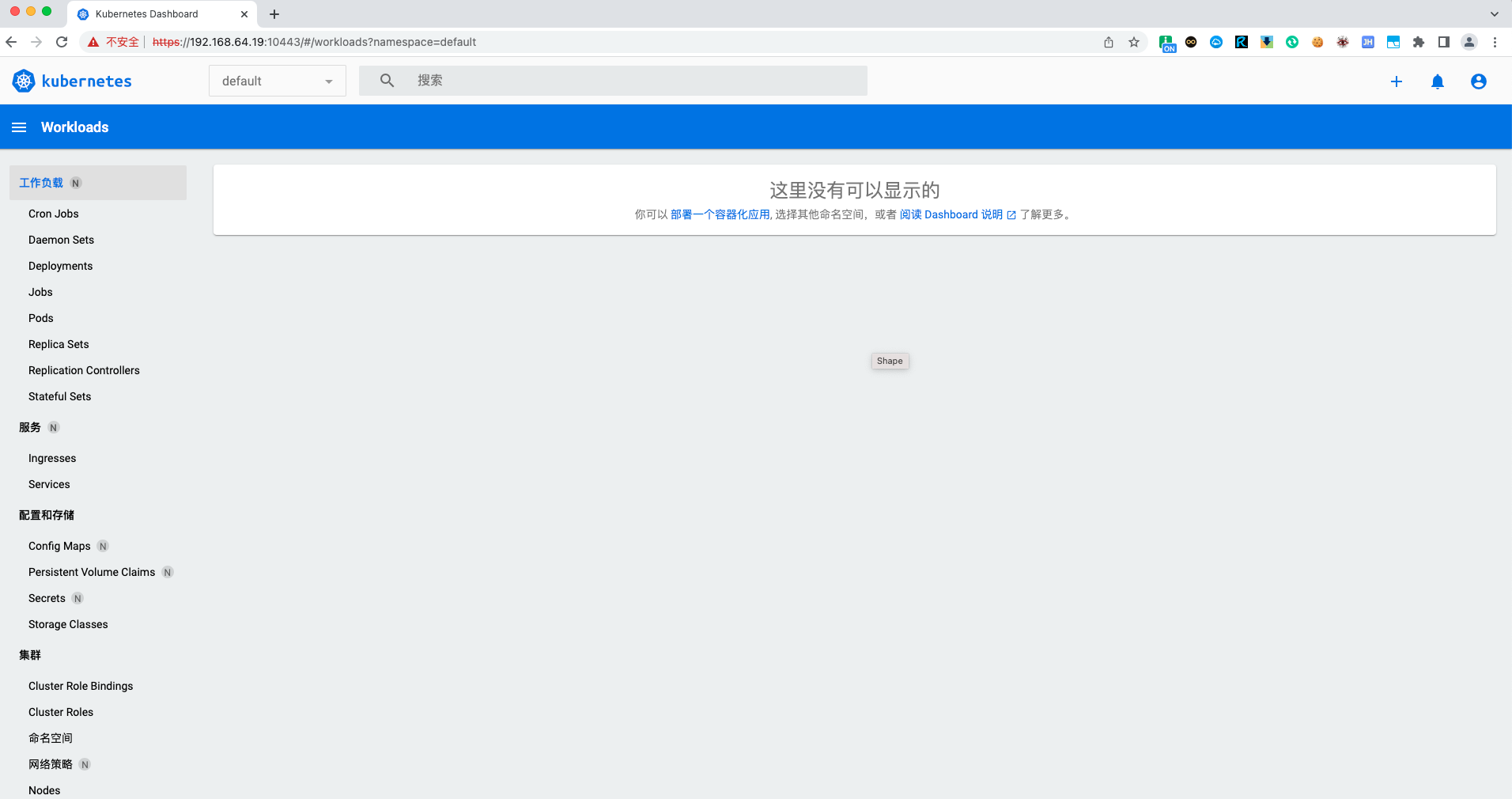Open 命名空间 in sidebar
1512x799 pixels.
51,738
